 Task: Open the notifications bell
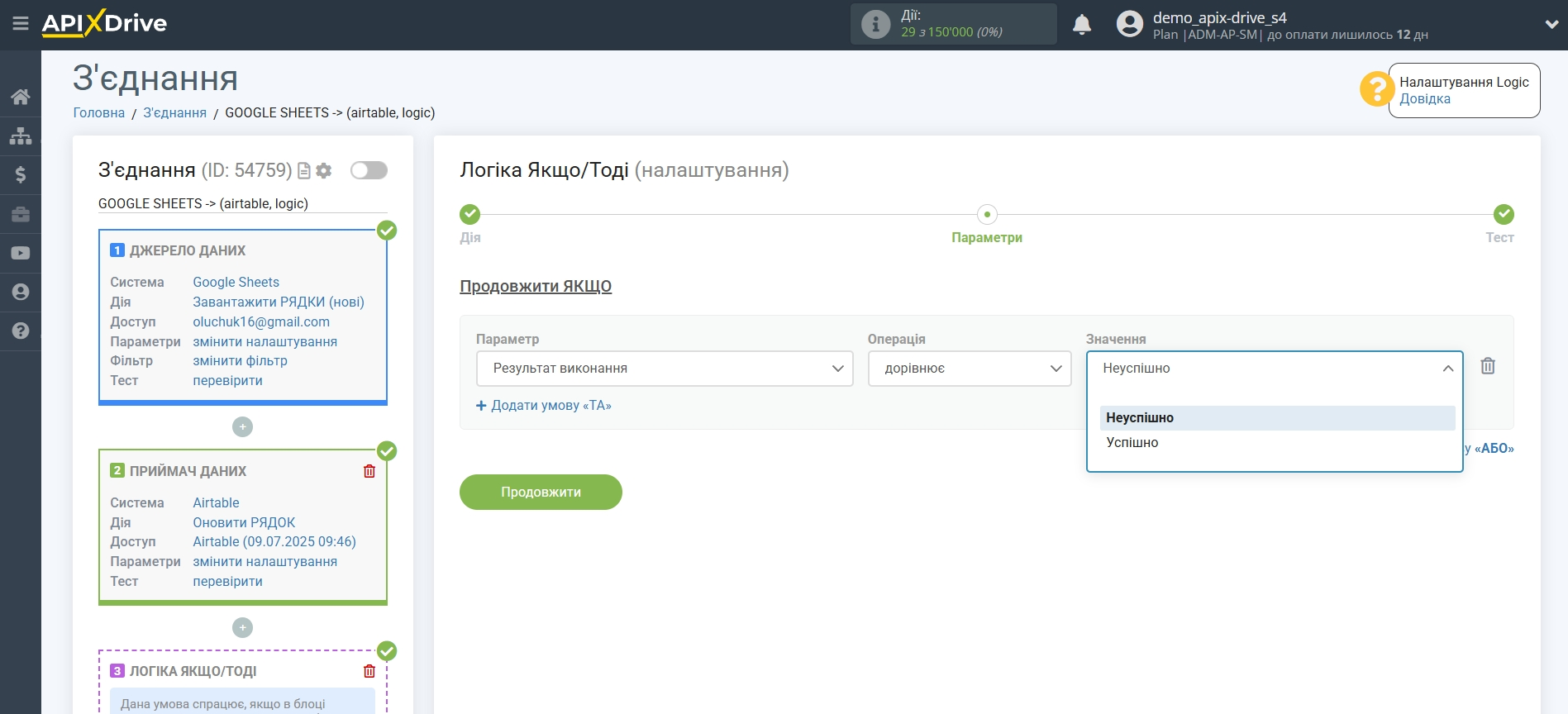point(1082,25)
